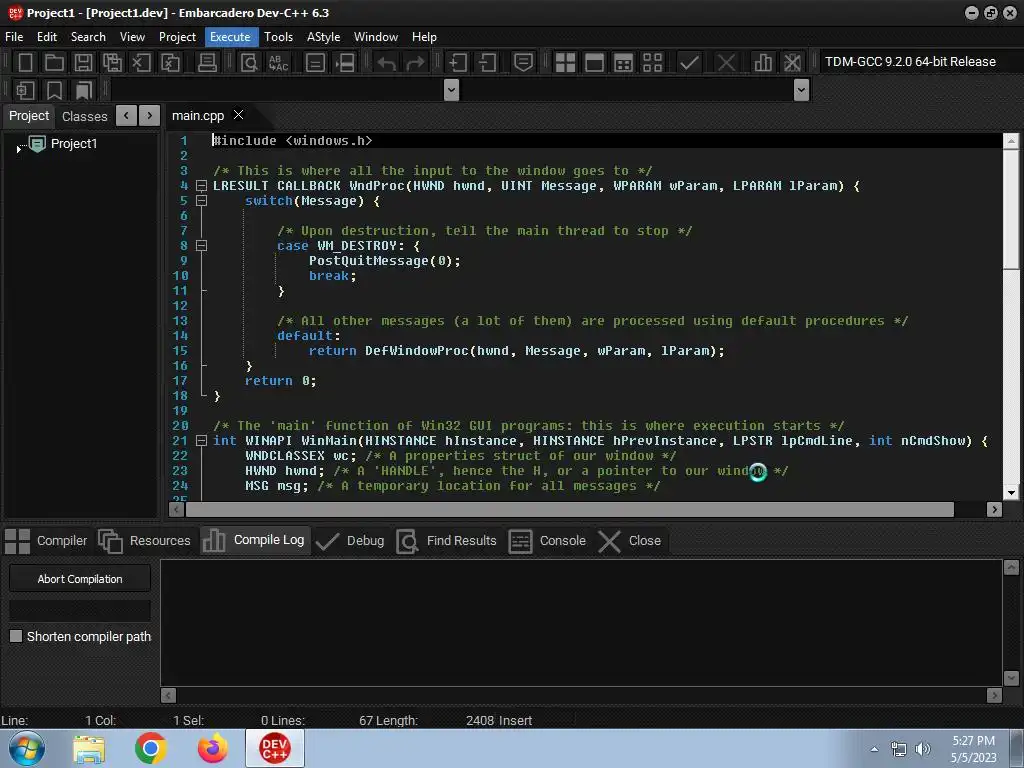Expand the Project1 tree node
1024x768 pixels.
coord(18,150)
